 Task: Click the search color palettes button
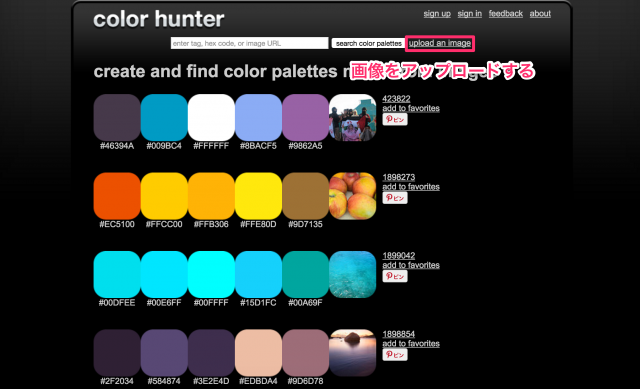369,43
